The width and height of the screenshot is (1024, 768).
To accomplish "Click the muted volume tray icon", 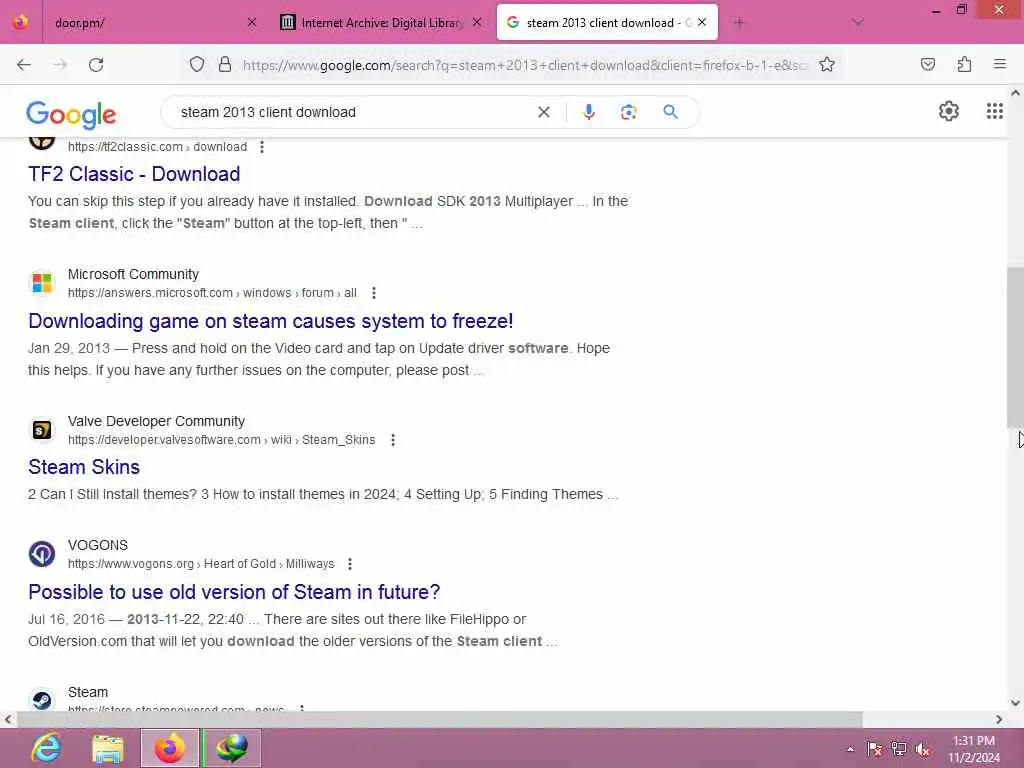I will coord(923,749).
